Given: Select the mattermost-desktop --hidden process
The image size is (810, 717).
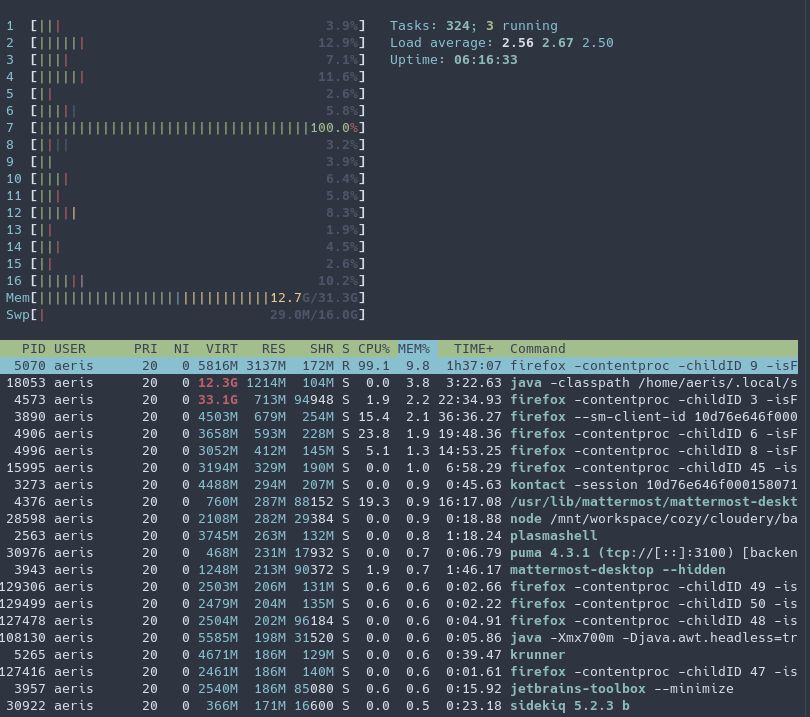Looking at the screenshot, I should tap(400, 570).
